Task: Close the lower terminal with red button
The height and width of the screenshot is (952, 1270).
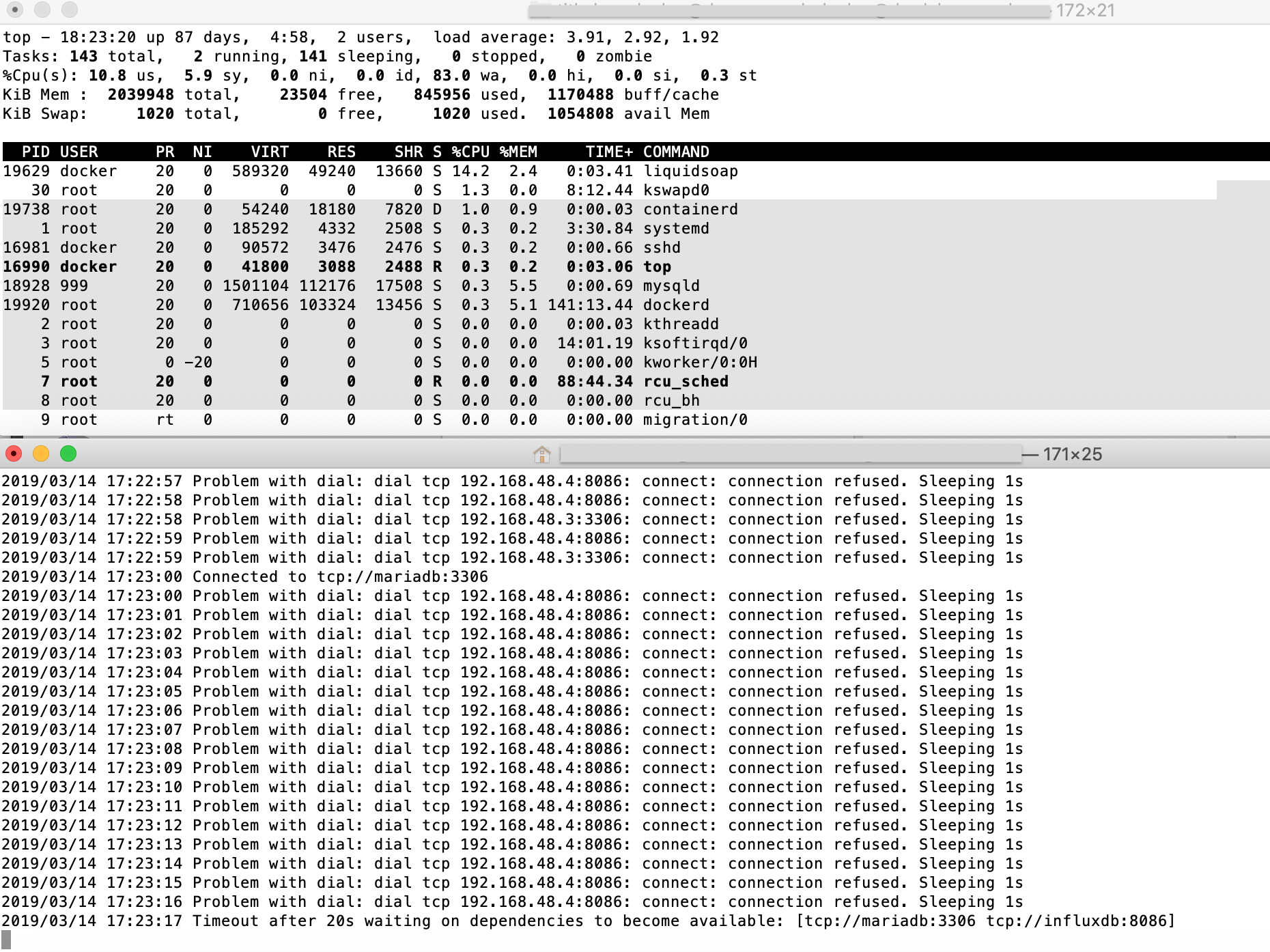Action: coord(14,453)
